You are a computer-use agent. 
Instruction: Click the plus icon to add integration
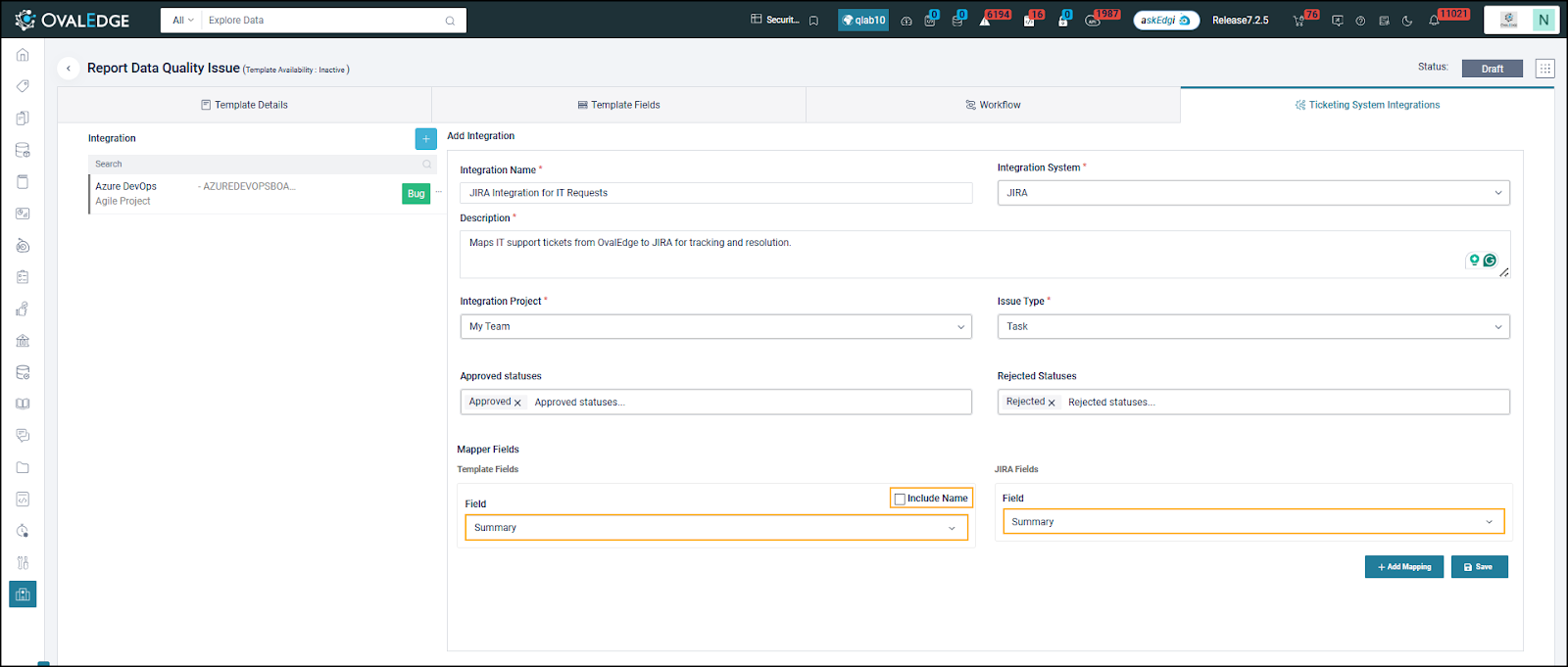[425, 139]
